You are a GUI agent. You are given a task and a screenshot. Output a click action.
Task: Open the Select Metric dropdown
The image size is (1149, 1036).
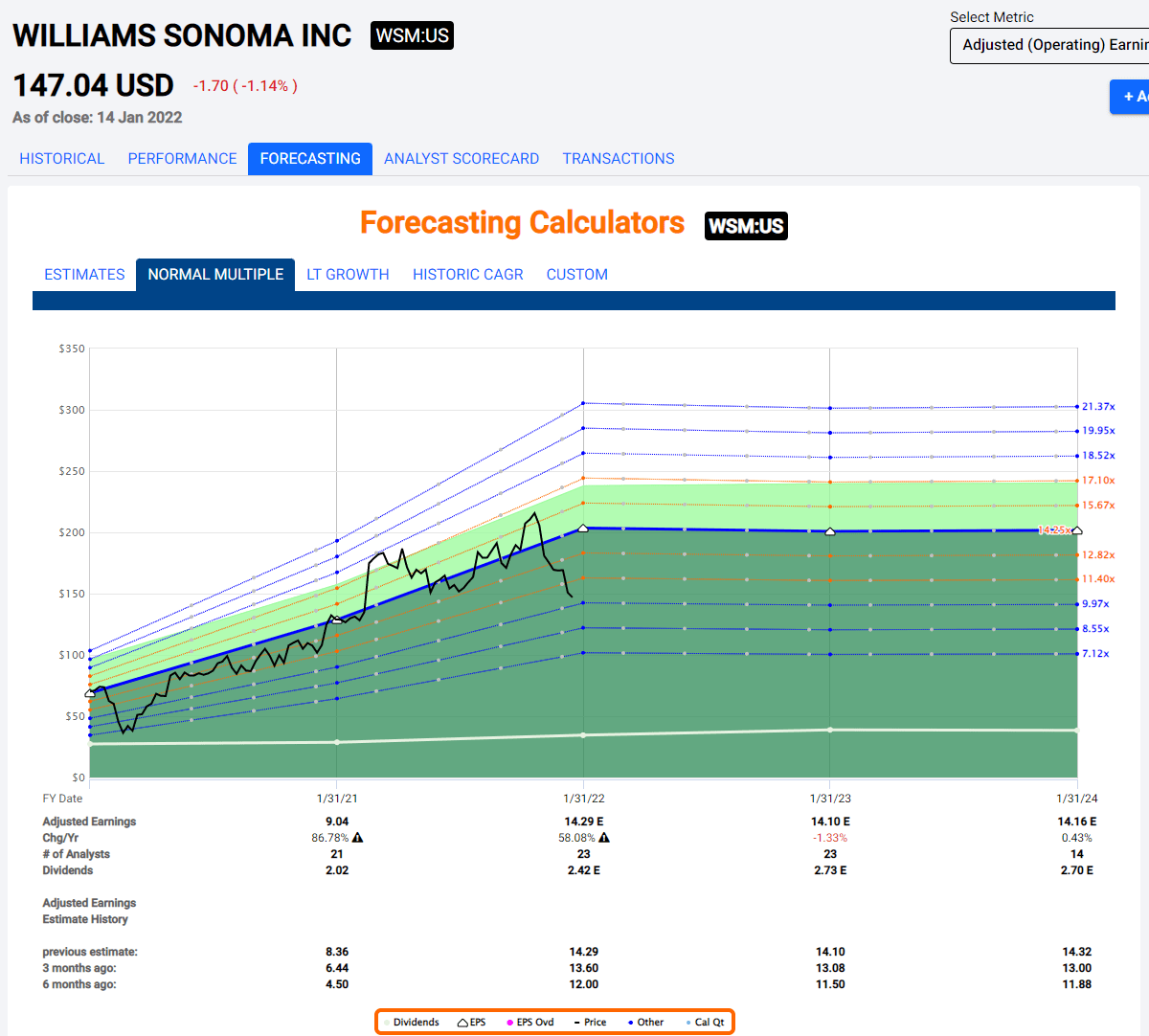click(1049, 46)
